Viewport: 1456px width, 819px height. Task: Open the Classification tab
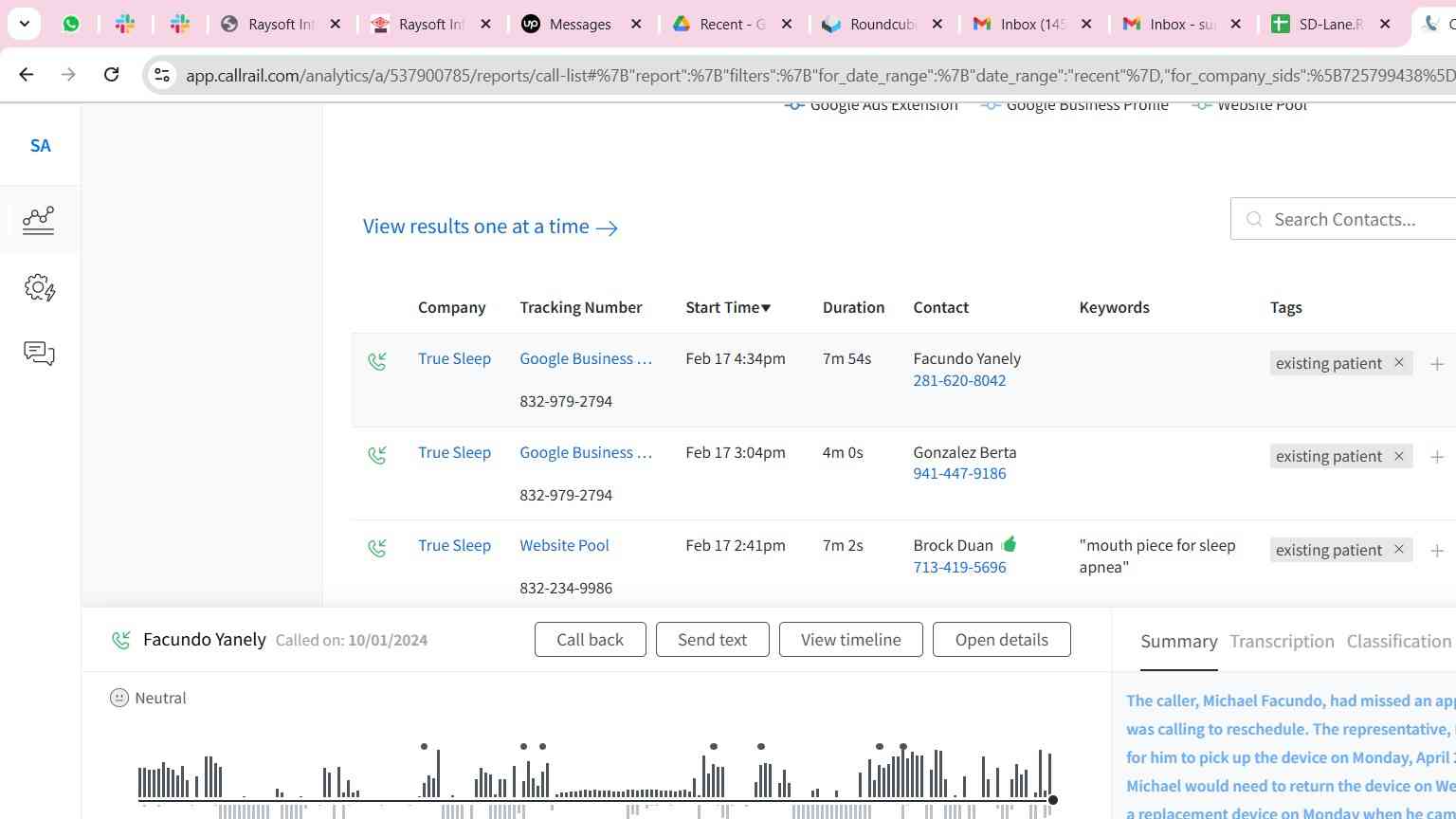[1399, 642]
